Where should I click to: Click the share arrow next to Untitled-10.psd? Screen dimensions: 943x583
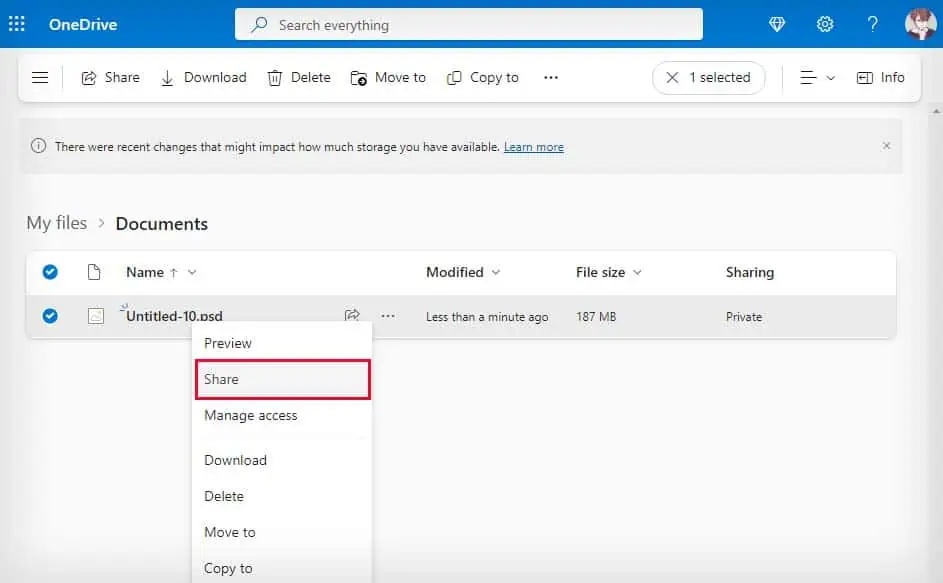click(x=352, y=315)
